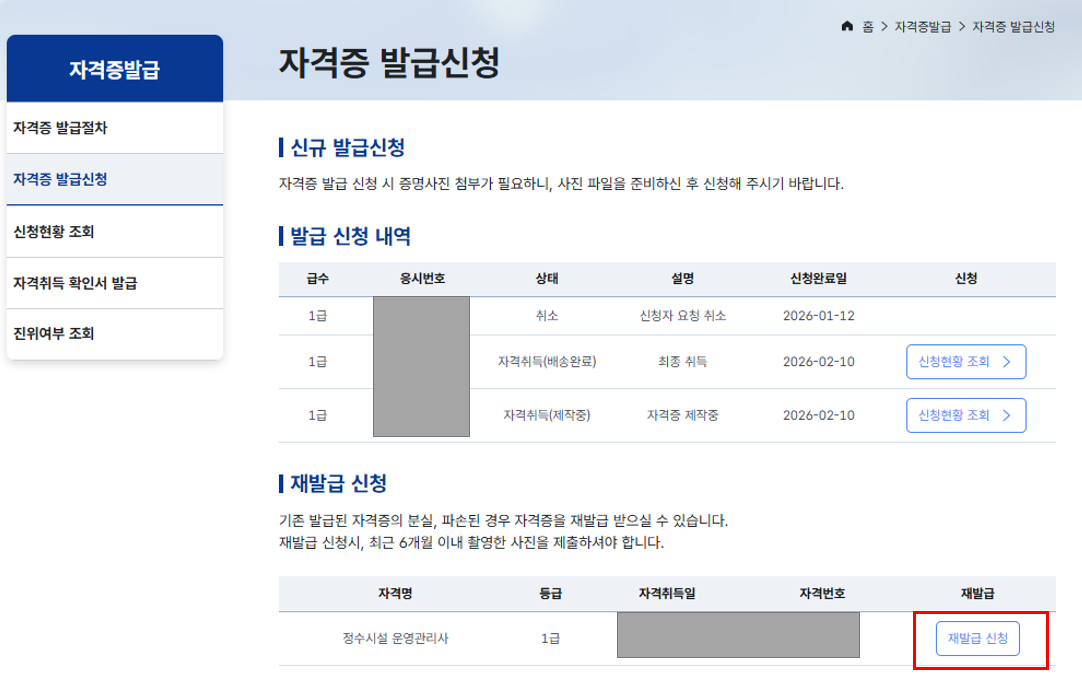
Task: Click the chevron arrow in the 자격취득(배송완료) row button
Action: [1006, 362]
